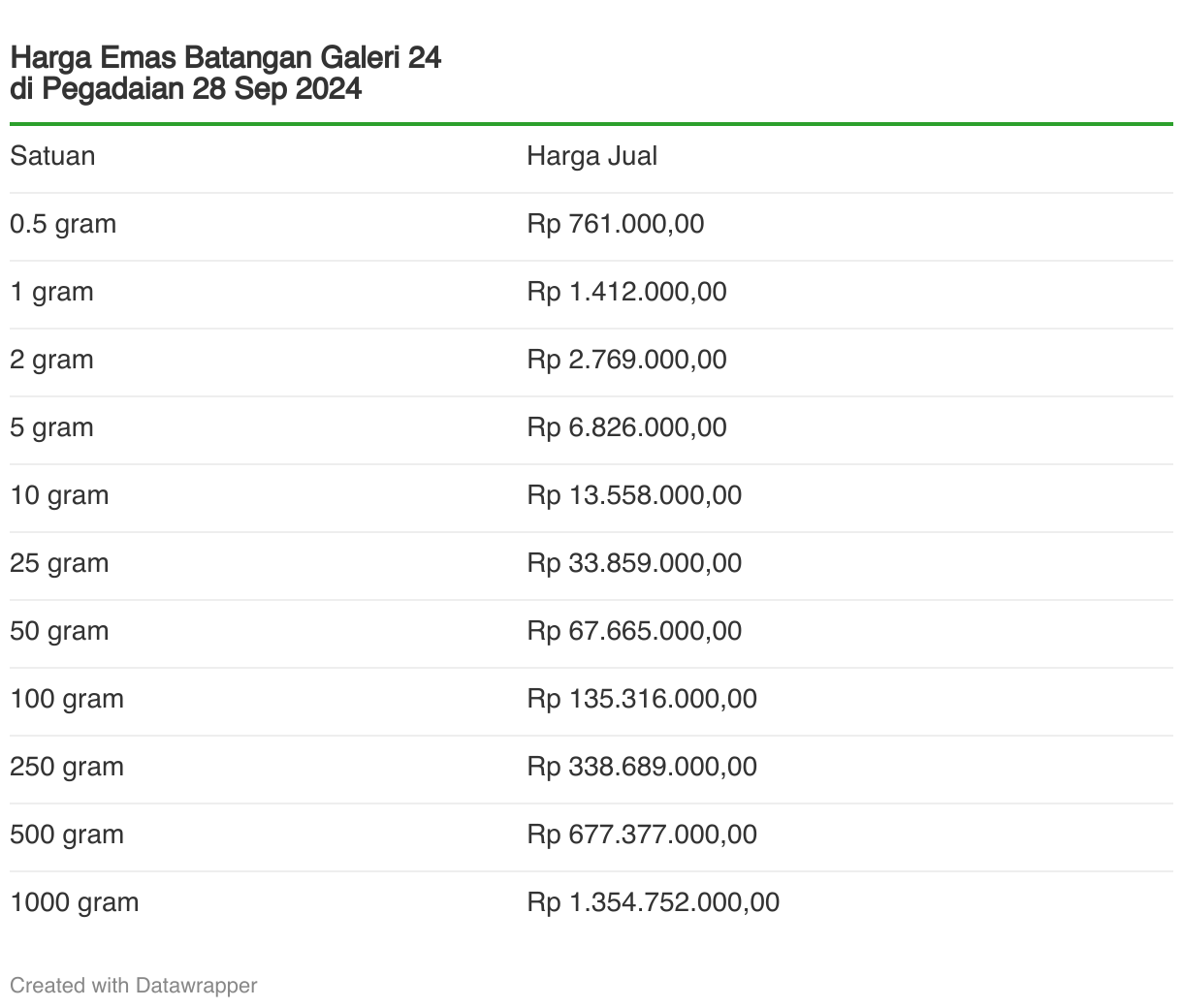Click the 1 gram unit cell
This screenshot has width=1183, height=1008.
(x=51, y=292)
